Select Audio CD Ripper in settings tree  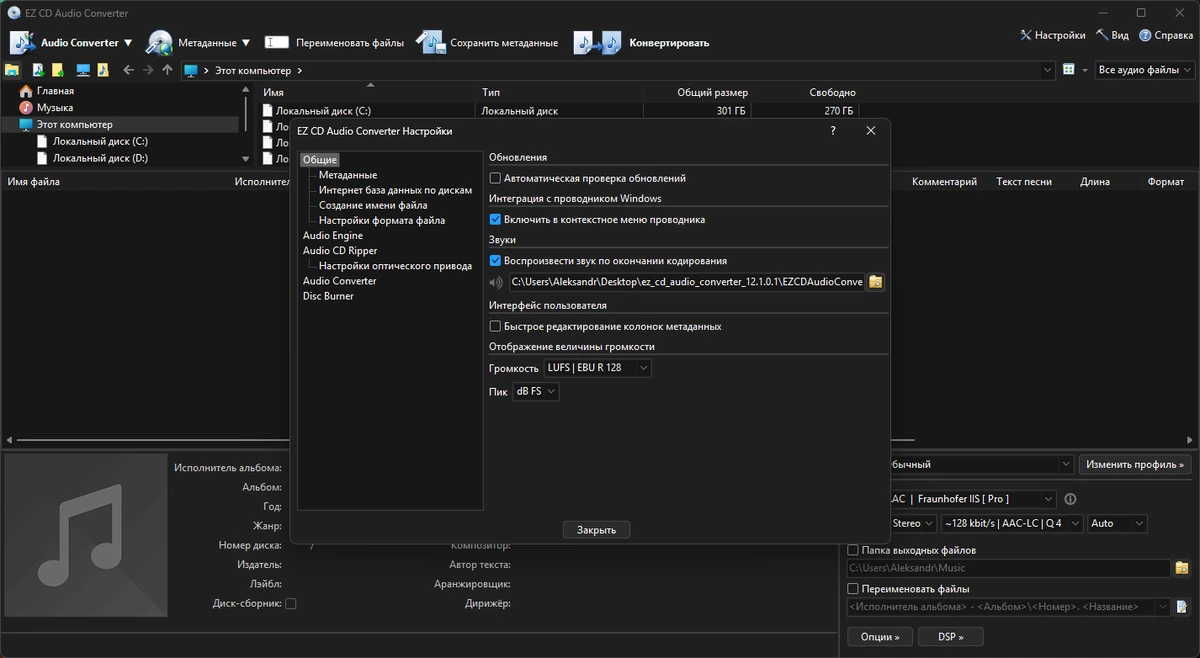point(340,251)
